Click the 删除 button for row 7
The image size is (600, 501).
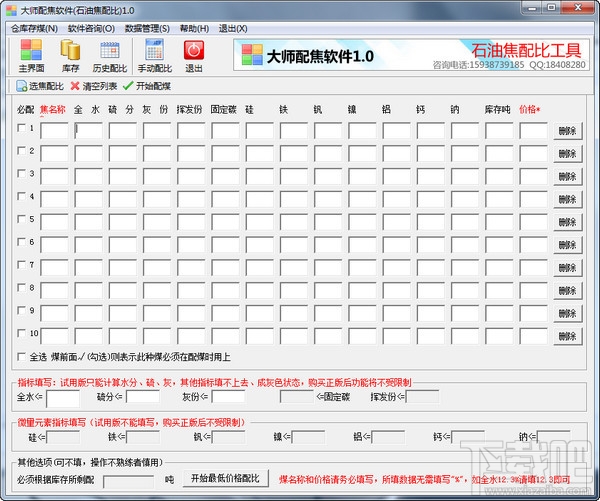(x=568, y=268)
